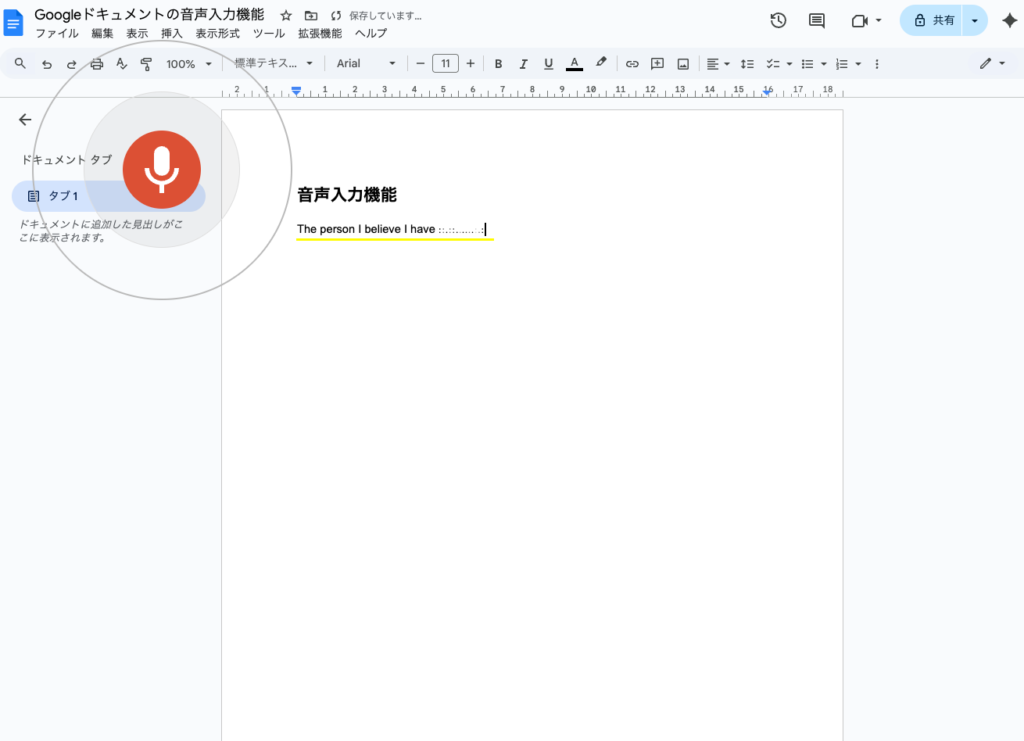Open the 拡張機能 menu
The height and width of the screenshot is (741, 1024).
click(319, 33)
